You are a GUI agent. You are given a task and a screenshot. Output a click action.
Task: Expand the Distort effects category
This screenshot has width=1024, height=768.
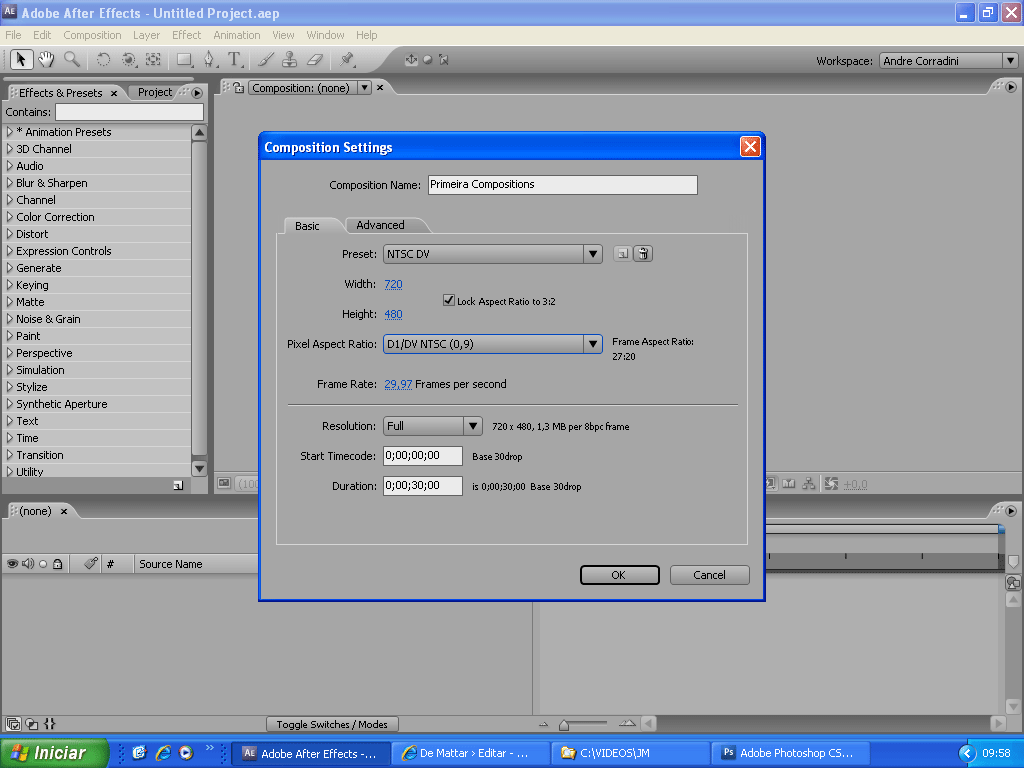point(10,234)
